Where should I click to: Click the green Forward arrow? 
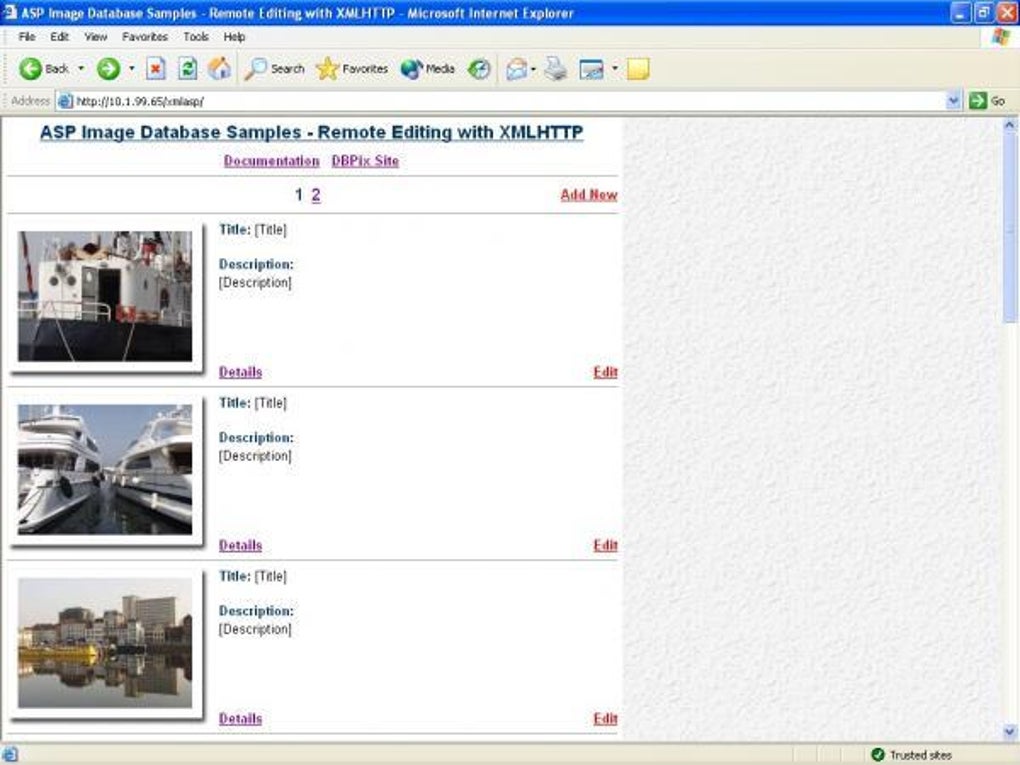click(109, 68)
